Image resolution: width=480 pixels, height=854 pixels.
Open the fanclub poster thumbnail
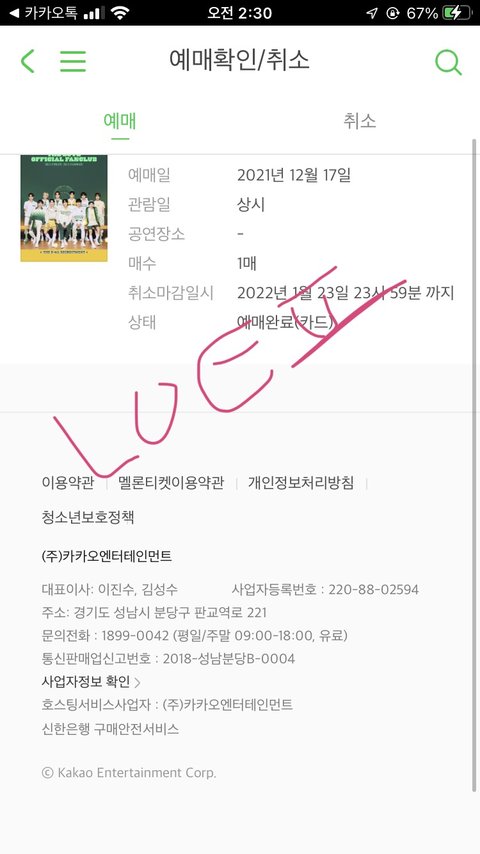pos(64,208)
